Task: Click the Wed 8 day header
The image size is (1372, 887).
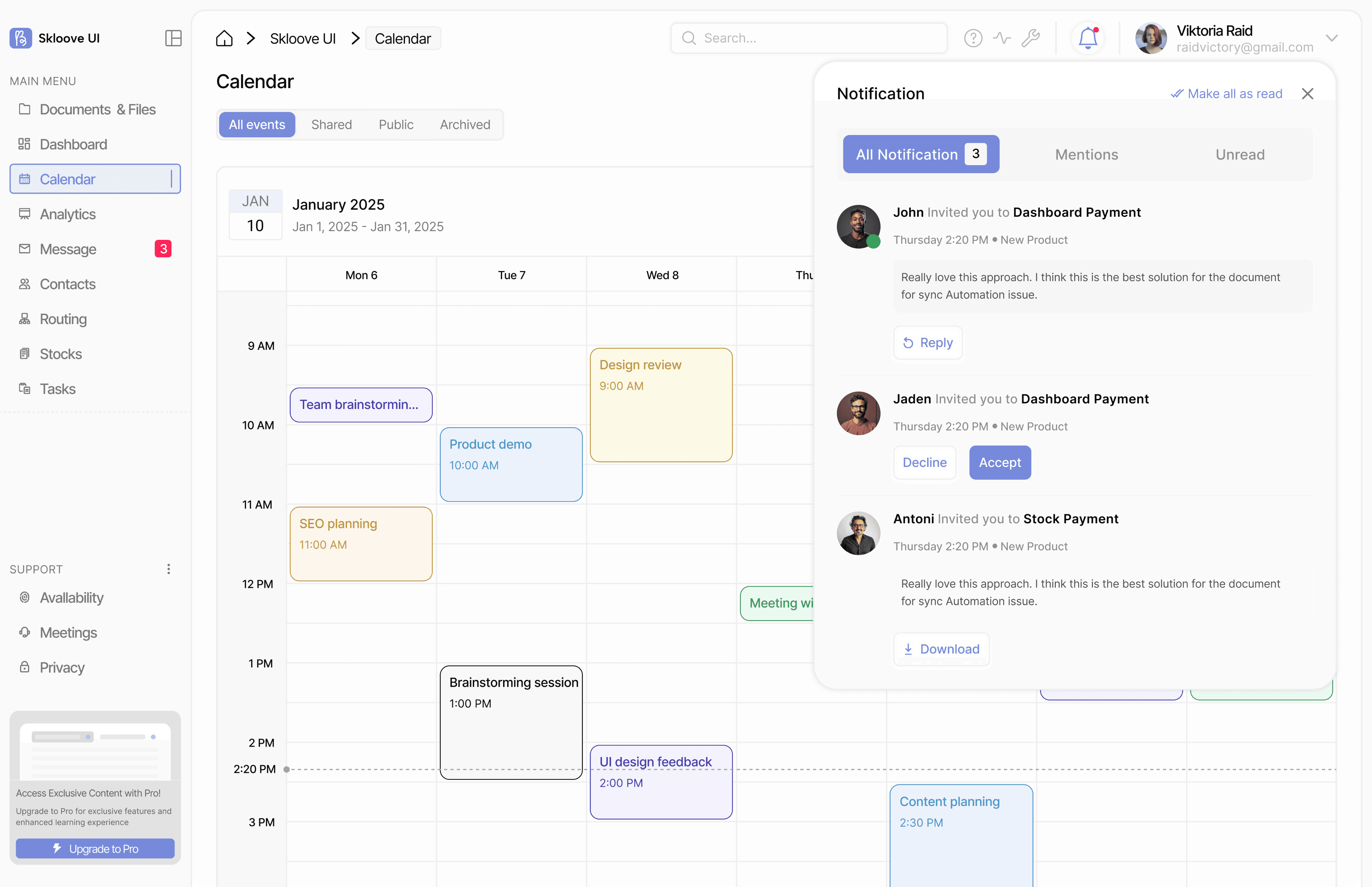Action: 662,275
